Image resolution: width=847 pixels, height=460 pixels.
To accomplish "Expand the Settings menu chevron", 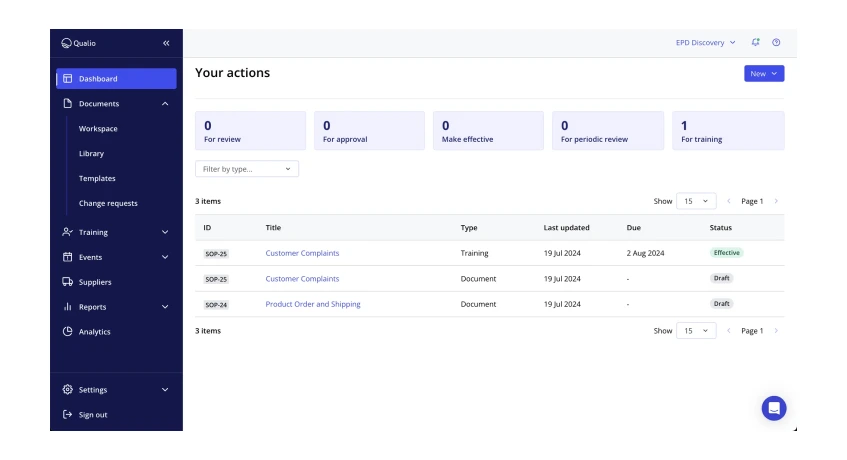I will point(165,389).
